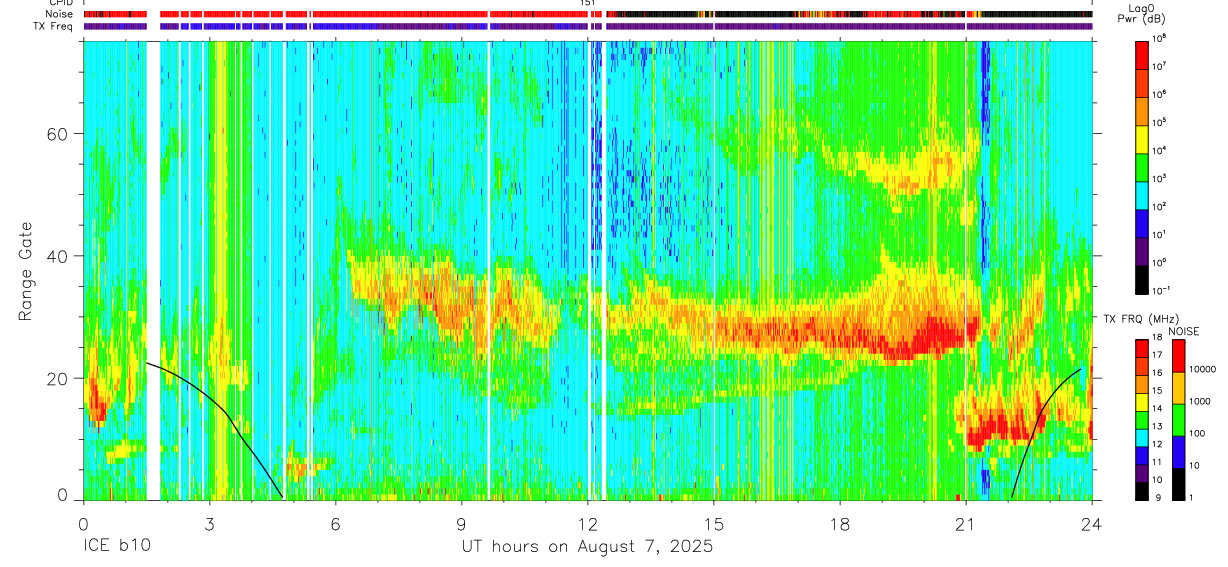Image resolution: width=1228 pixels, height=567 pixels.
Task: Click the green segment of the NOISE colorbar
Action: (x=1179, y=418)
